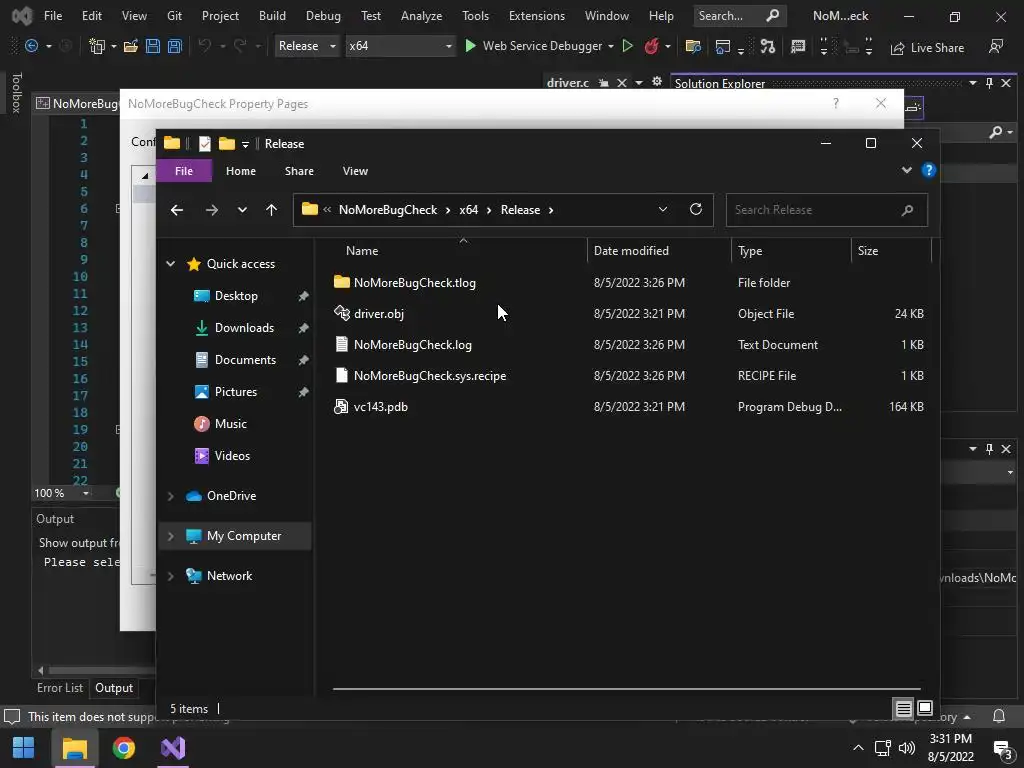Pin the driver.c tab
Viewport: 1024px width, 768px height.
click(604, 83)
